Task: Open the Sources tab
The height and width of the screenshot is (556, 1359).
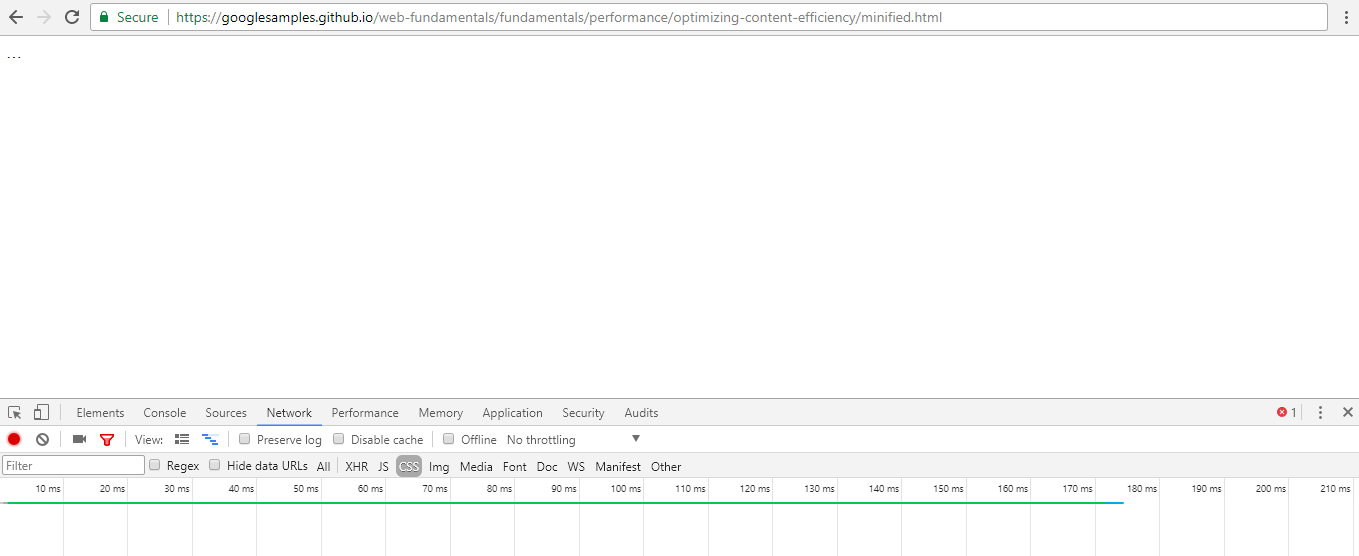Action: click(x=226, y=412)
